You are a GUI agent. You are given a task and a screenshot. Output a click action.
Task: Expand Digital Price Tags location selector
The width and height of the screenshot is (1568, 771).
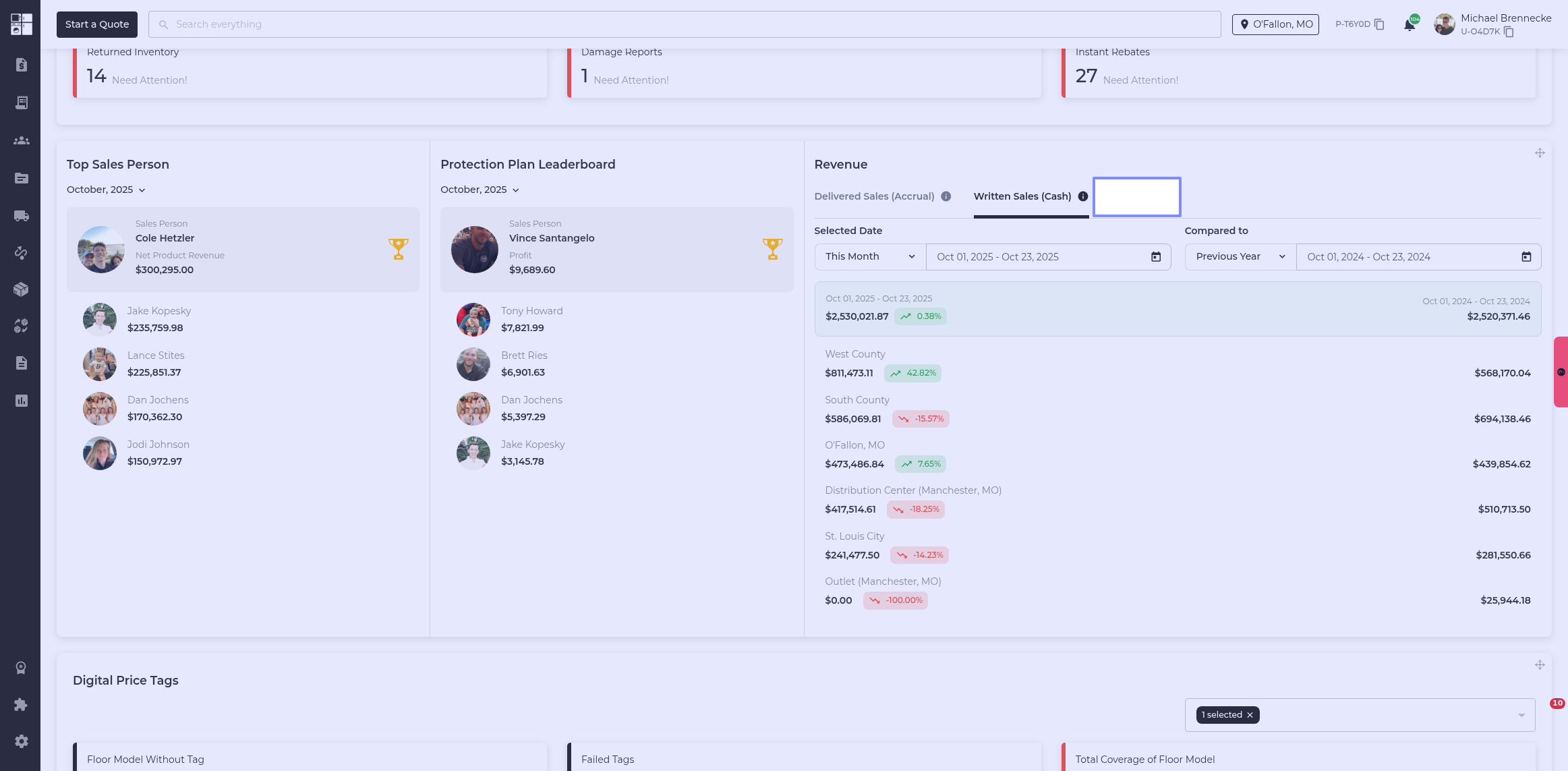coord(1521,715)
